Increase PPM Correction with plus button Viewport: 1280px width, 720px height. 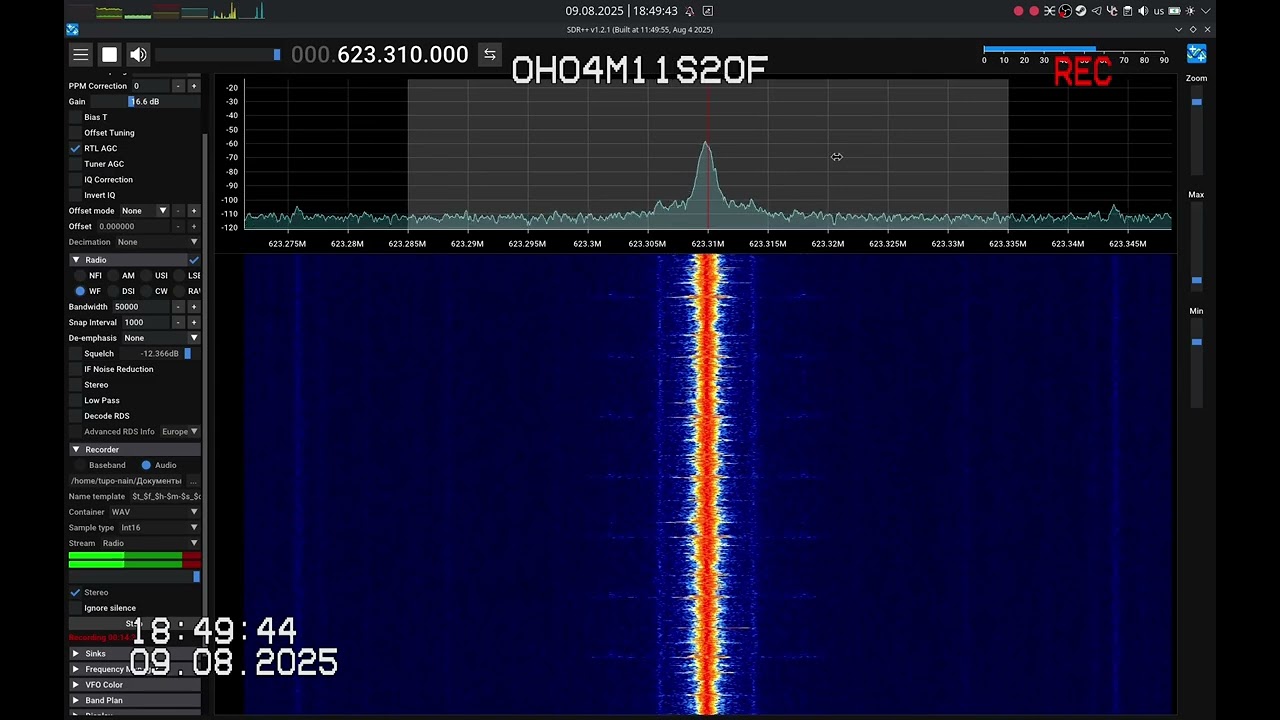click(194, 86)
